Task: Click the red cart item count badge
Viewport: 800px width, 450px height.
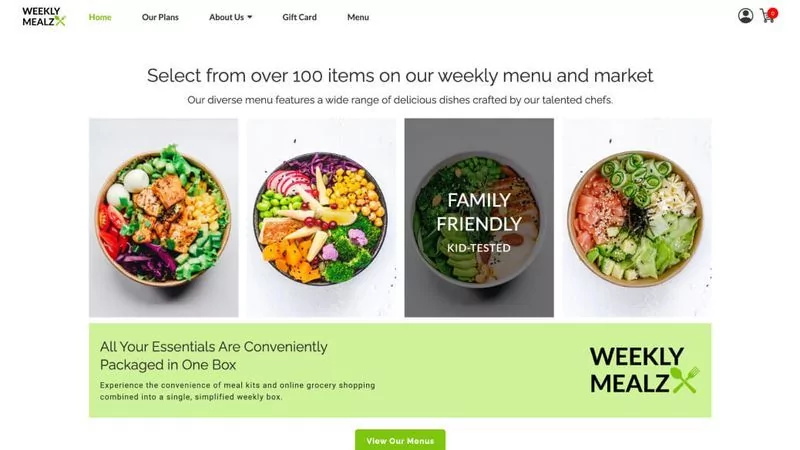Action: (x=773, y=13)
